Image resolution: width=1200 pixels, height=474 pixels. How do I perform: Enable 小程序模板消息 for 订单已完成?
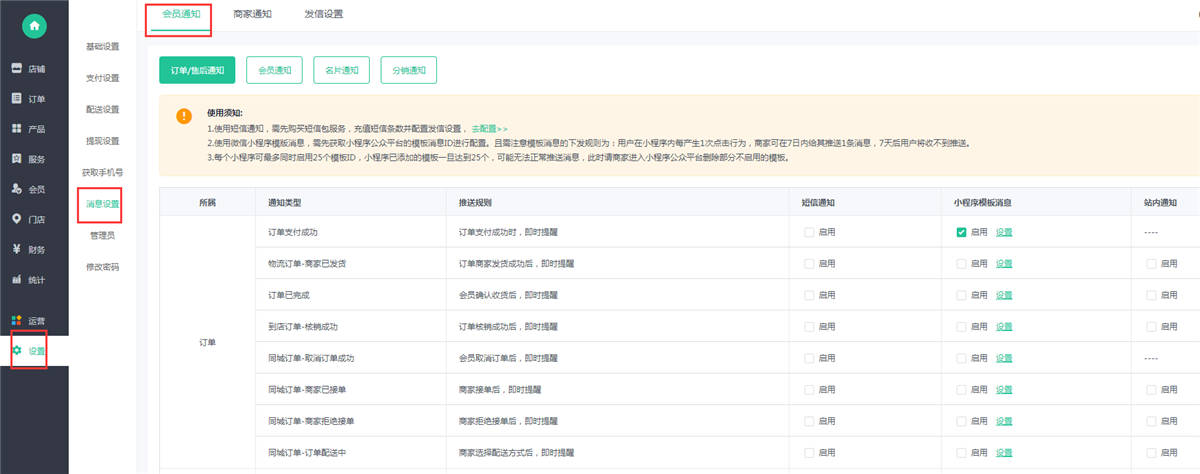[961, 295]
